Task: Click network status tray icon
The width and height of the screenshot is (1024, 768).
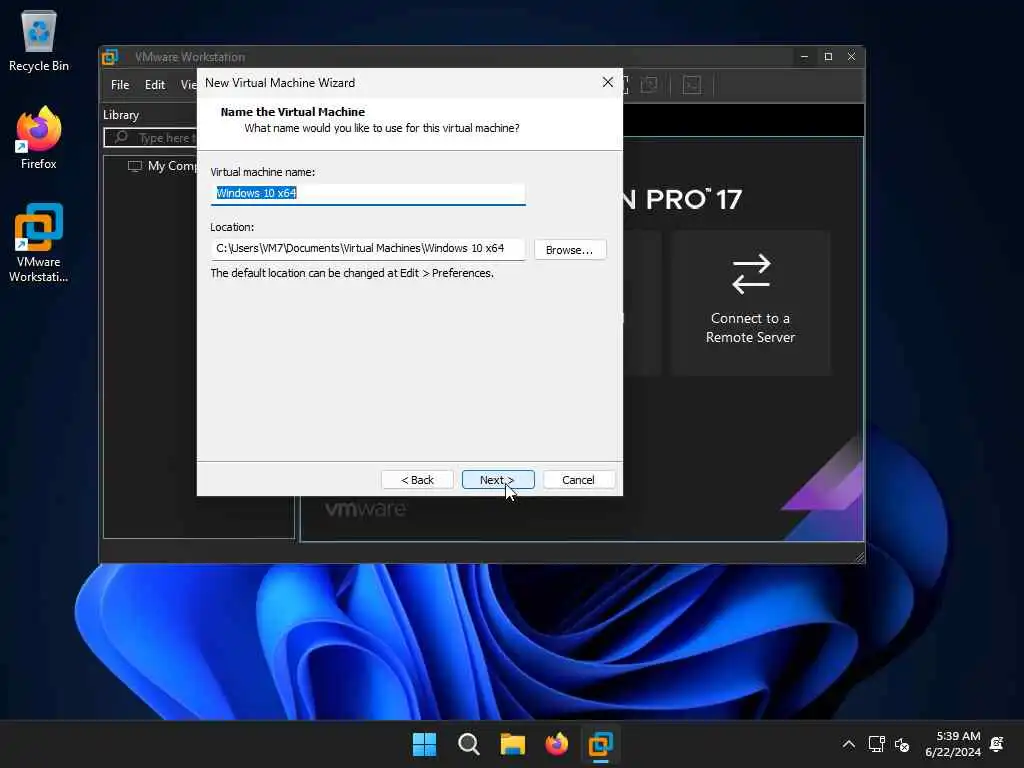Action: [876, 744]
